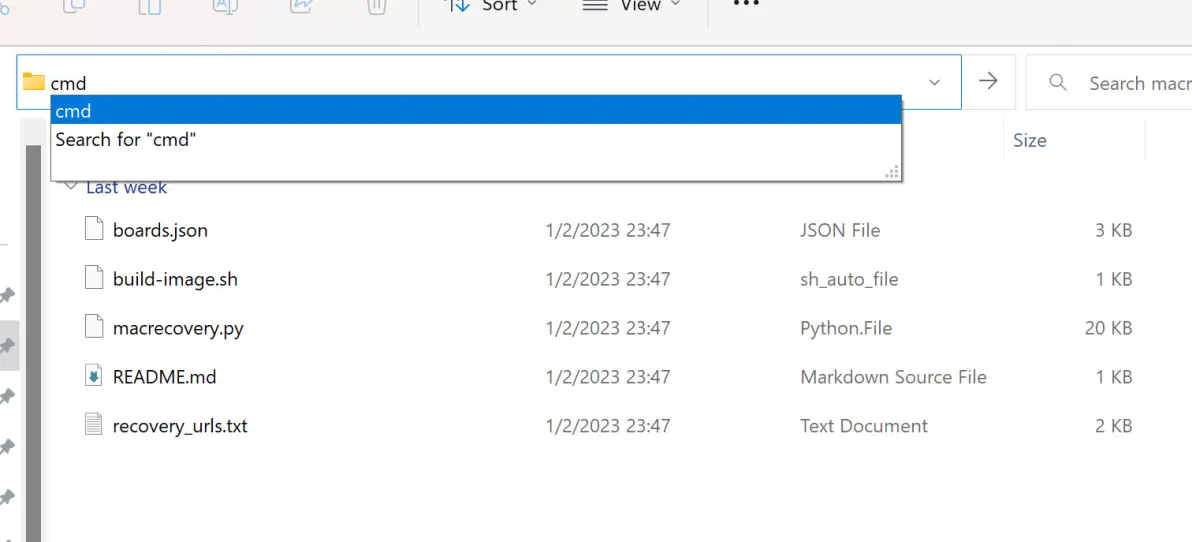Click the Delete trash icon
This screenshot has width=1192, height=542.
376,6
